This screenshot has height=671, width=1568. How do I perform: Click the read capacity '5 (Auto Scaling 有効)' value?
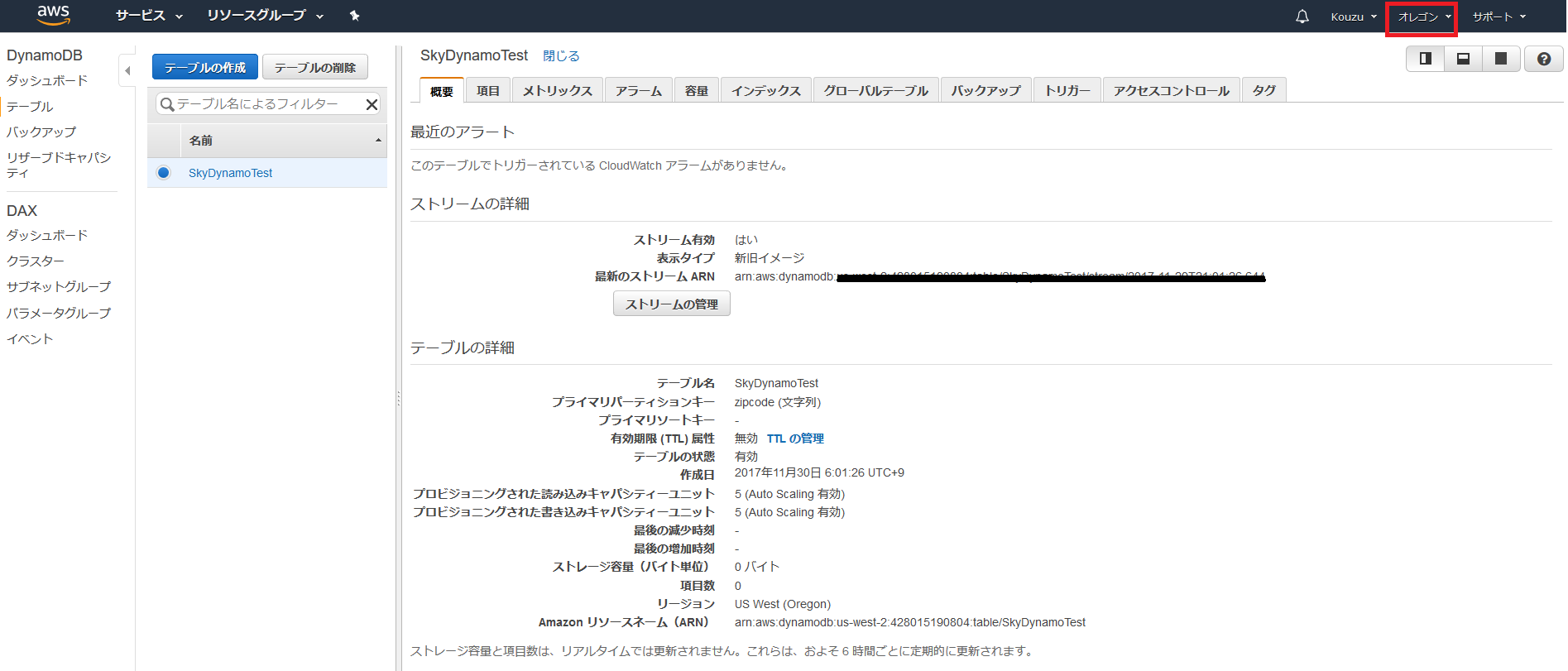[x=789, y=494]
